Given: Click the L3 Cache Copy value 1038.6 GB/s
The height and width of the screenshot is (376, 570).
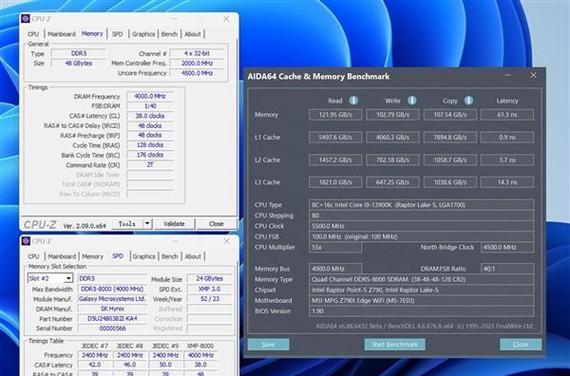Looking at the screenshot, I should click(x=450, y=182).
